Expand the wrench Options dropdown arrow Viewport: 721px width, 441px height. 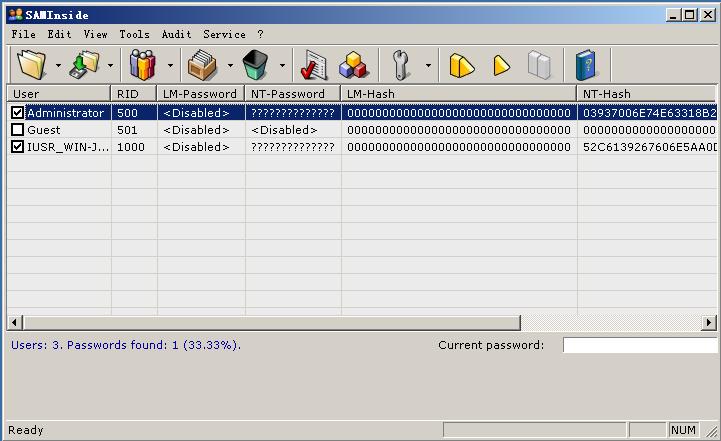click(428, 65)
